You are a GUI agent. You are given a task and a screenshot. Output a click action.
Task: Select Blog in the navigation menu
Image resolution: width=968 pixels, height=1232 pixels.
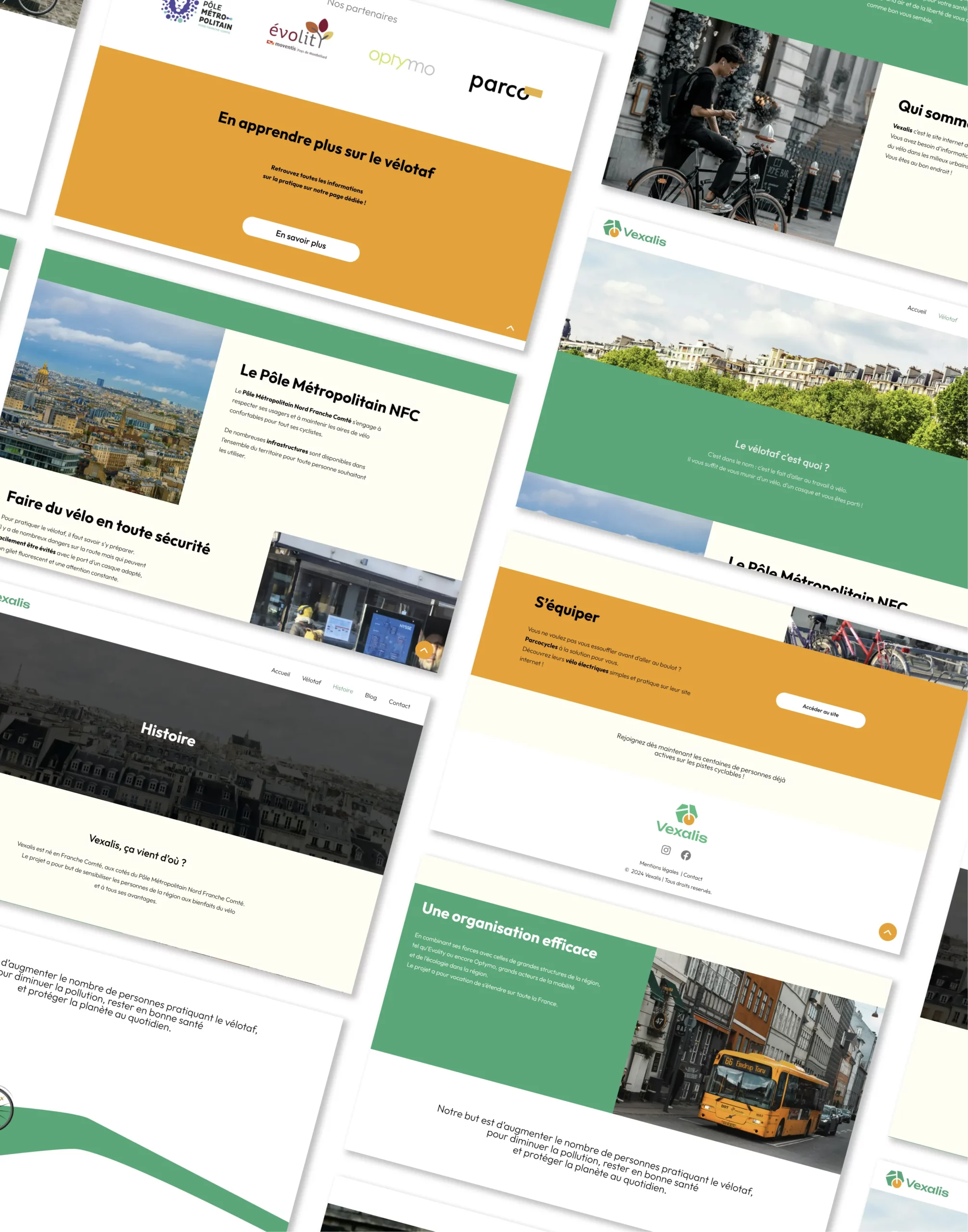370,696
